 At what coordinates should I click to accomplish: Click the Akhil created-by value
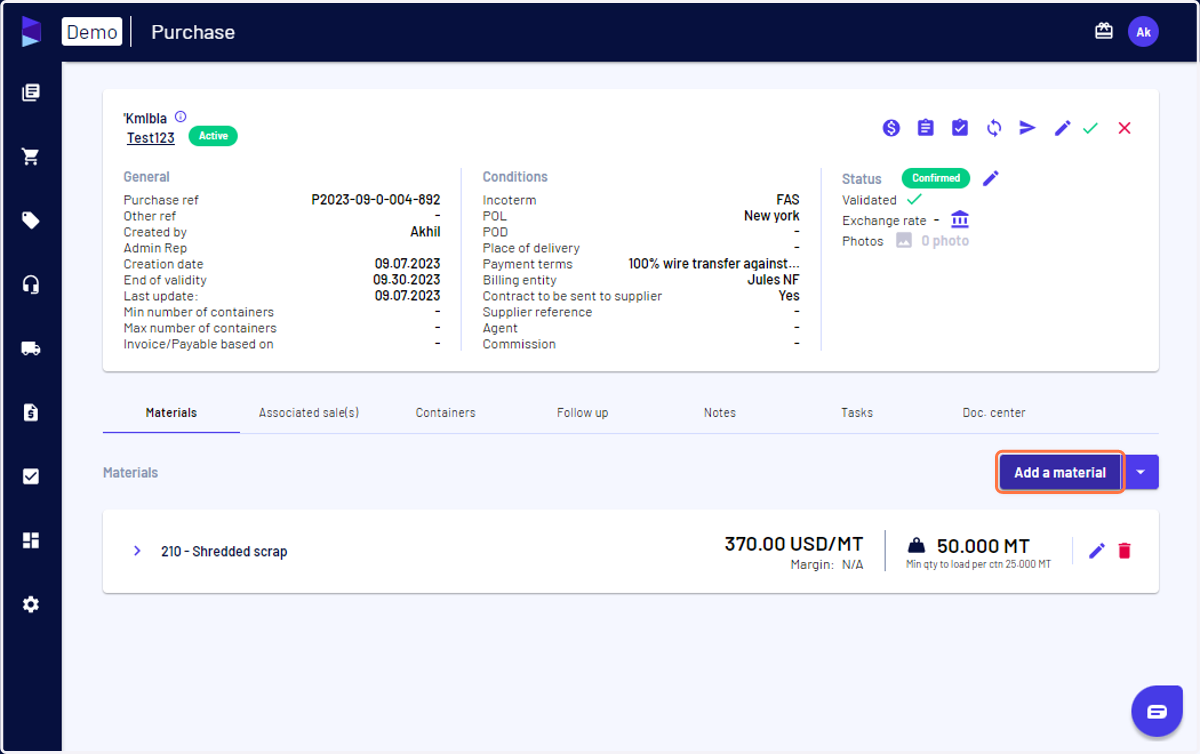point(425,232)
